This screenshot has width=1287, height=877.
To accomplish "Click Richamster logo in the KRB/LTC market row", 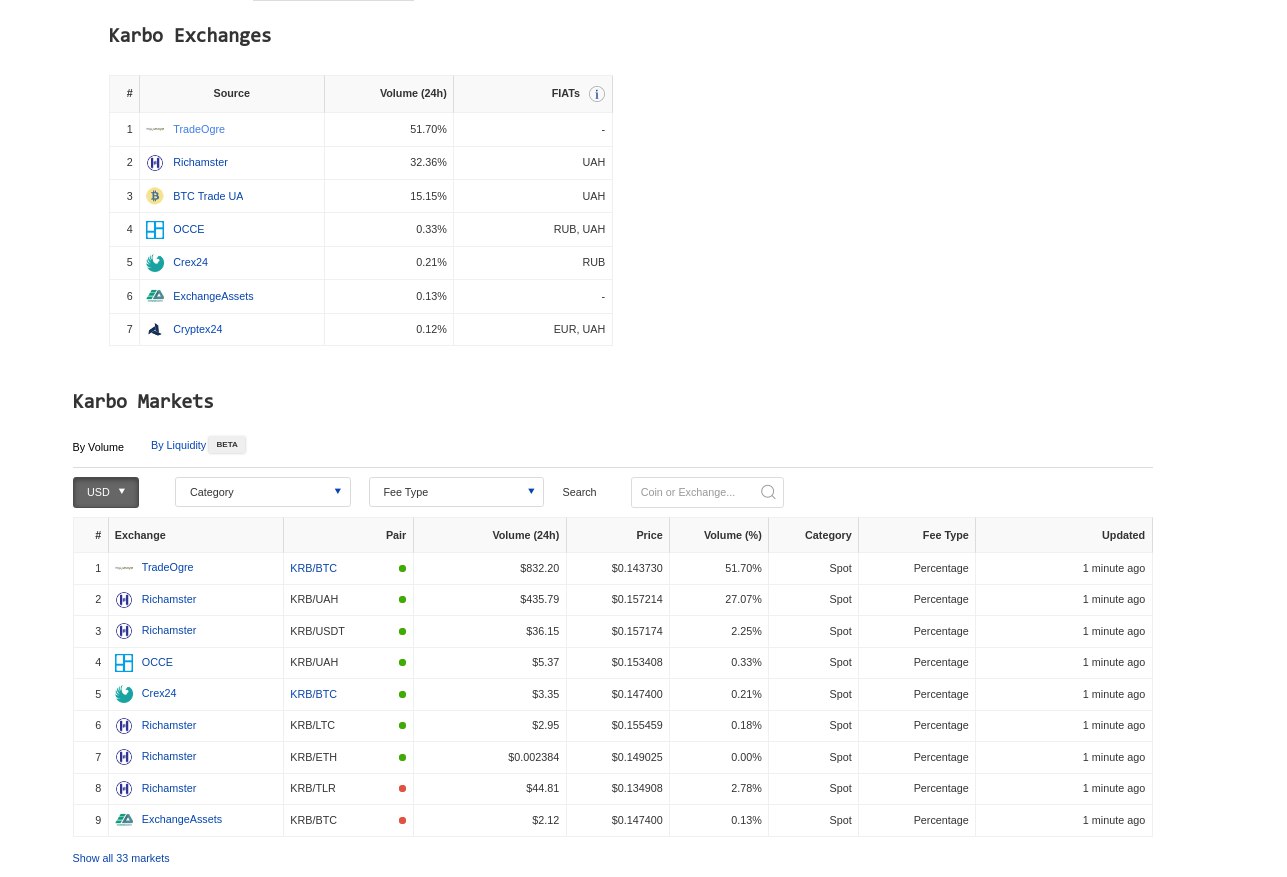I will [x=124, y=726].
